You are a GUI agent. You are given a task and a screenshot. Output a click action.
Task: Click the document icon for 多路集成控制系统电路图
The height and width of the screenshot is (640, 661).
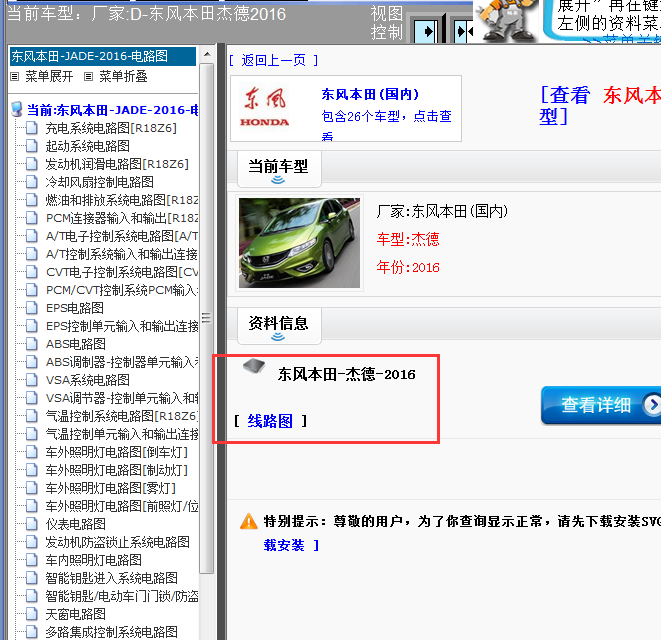click(32, 632)
